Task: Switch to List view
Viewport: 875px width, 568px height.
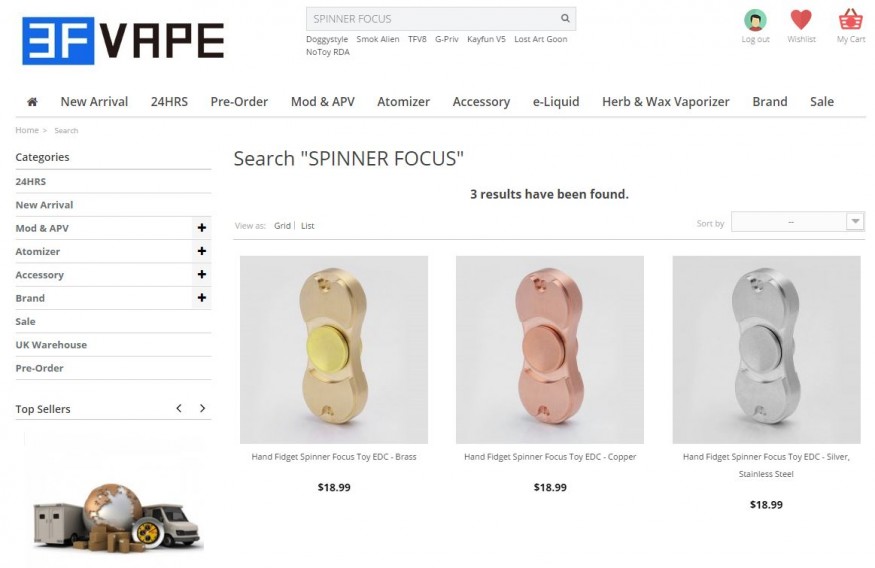Action: click(307, 226)
